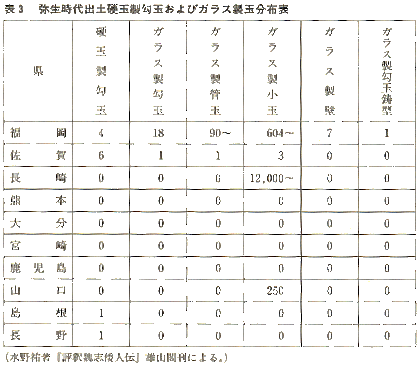The image size is (420, 369).
Task: Select the 県 header cell
Action: pos(38,71)
